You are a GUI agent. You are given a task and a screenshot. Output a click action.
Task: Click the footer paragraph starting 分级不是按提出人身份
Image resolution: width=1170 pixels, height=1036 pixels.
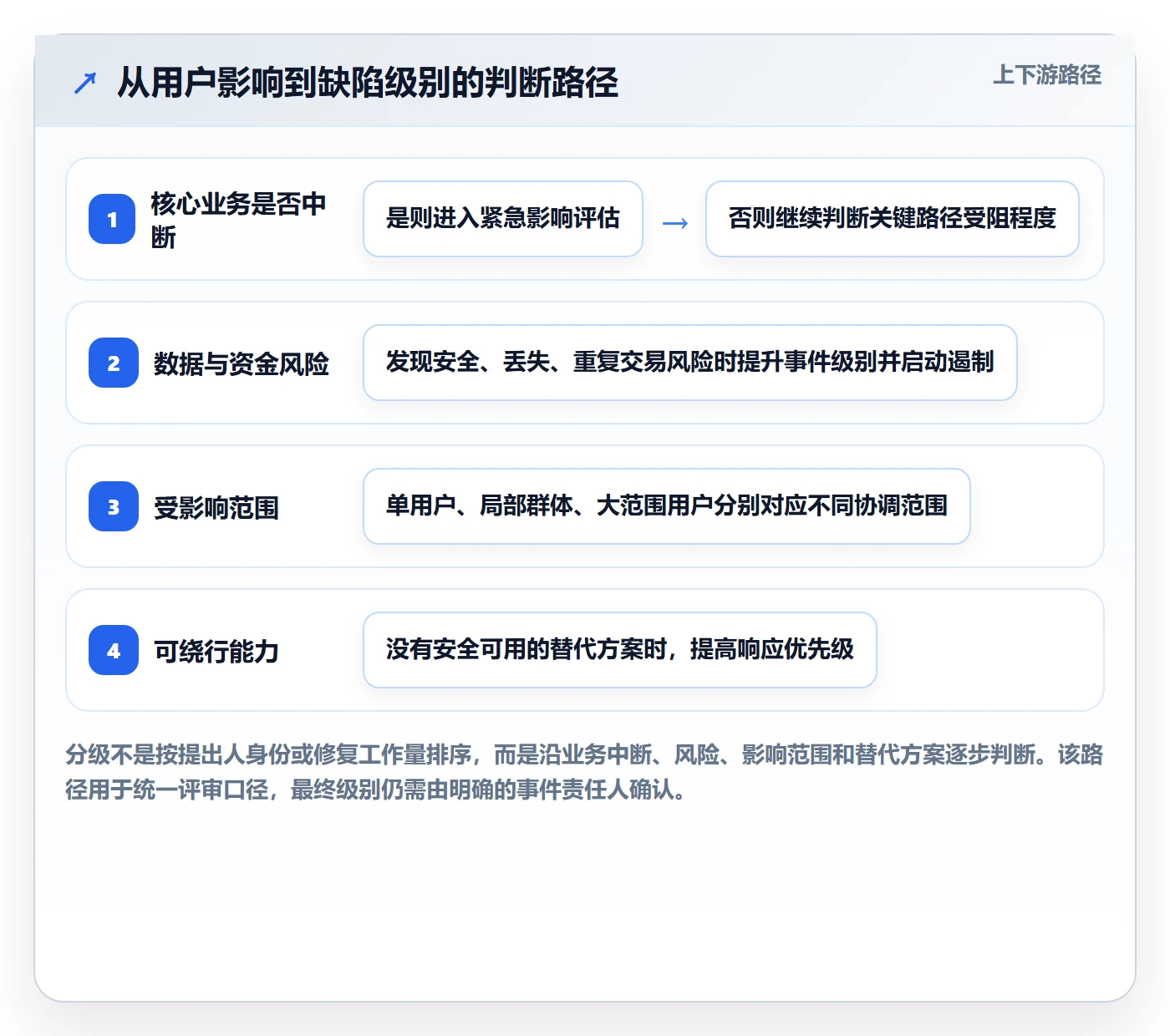tap(584, 772)
